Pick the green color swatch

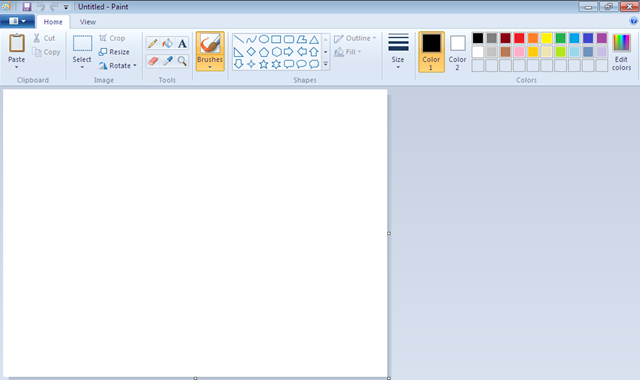click(560, 38)
